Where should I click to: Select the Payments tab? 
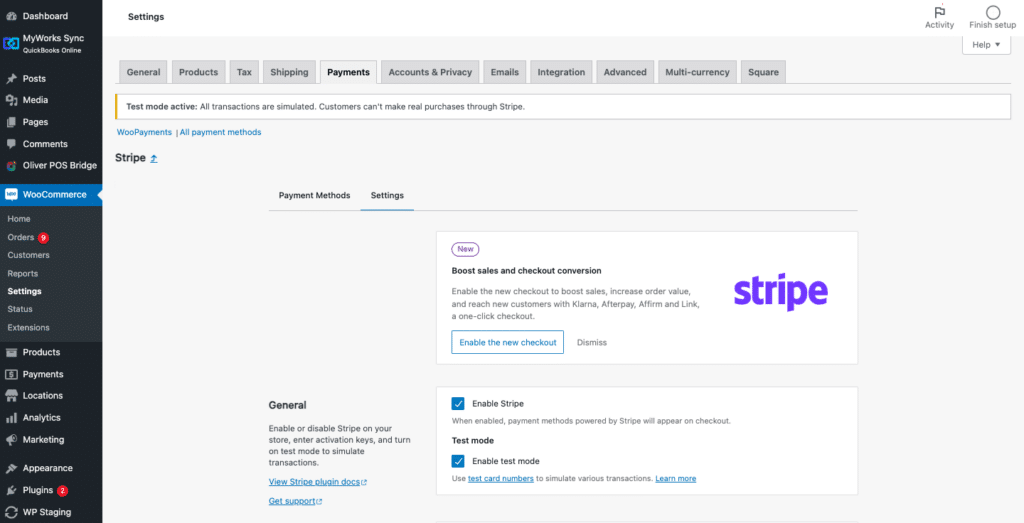(x=348, y=72)
